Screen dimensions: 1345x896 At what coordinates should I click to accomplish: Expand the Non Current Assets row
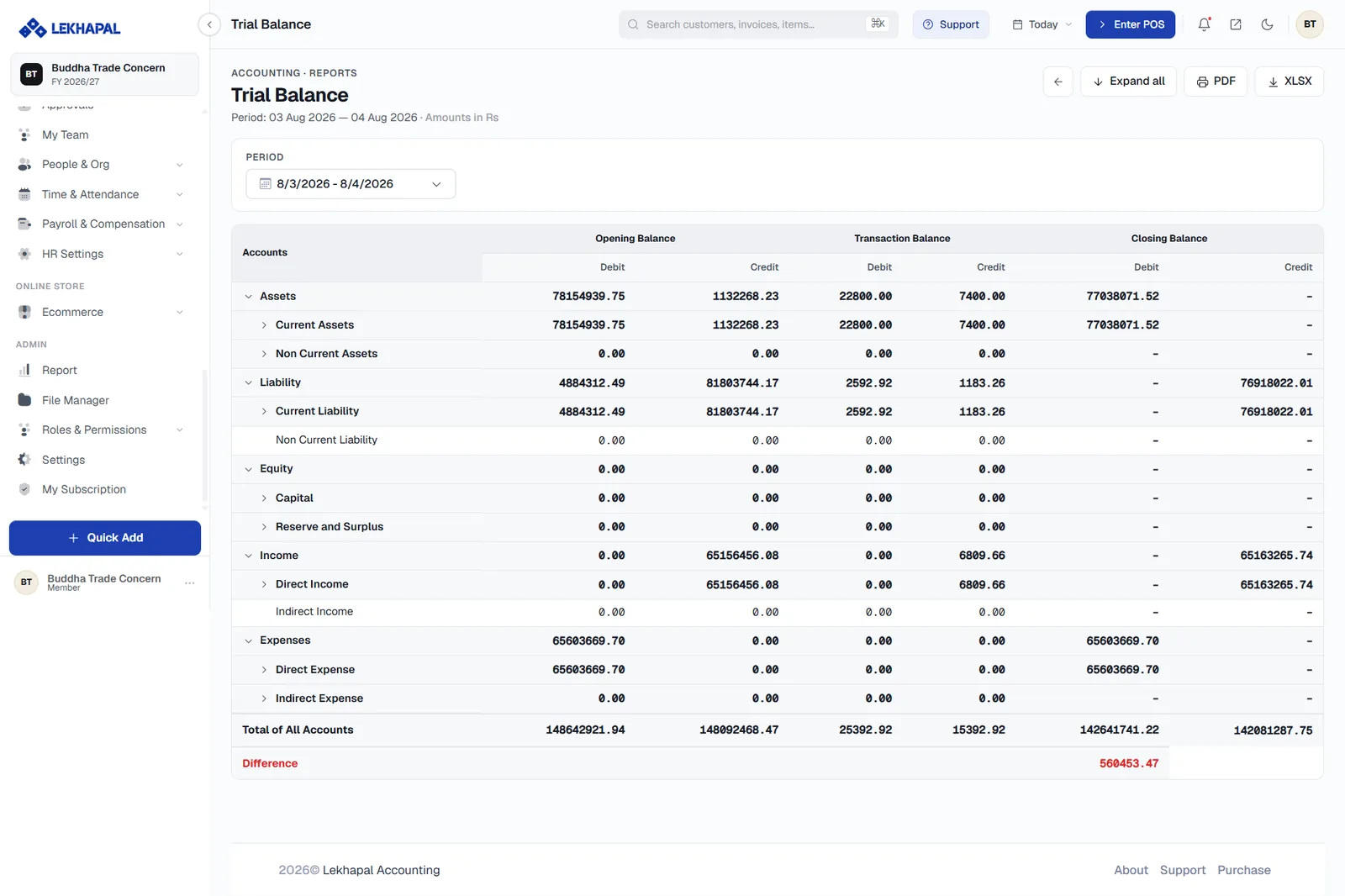(264, 354)
